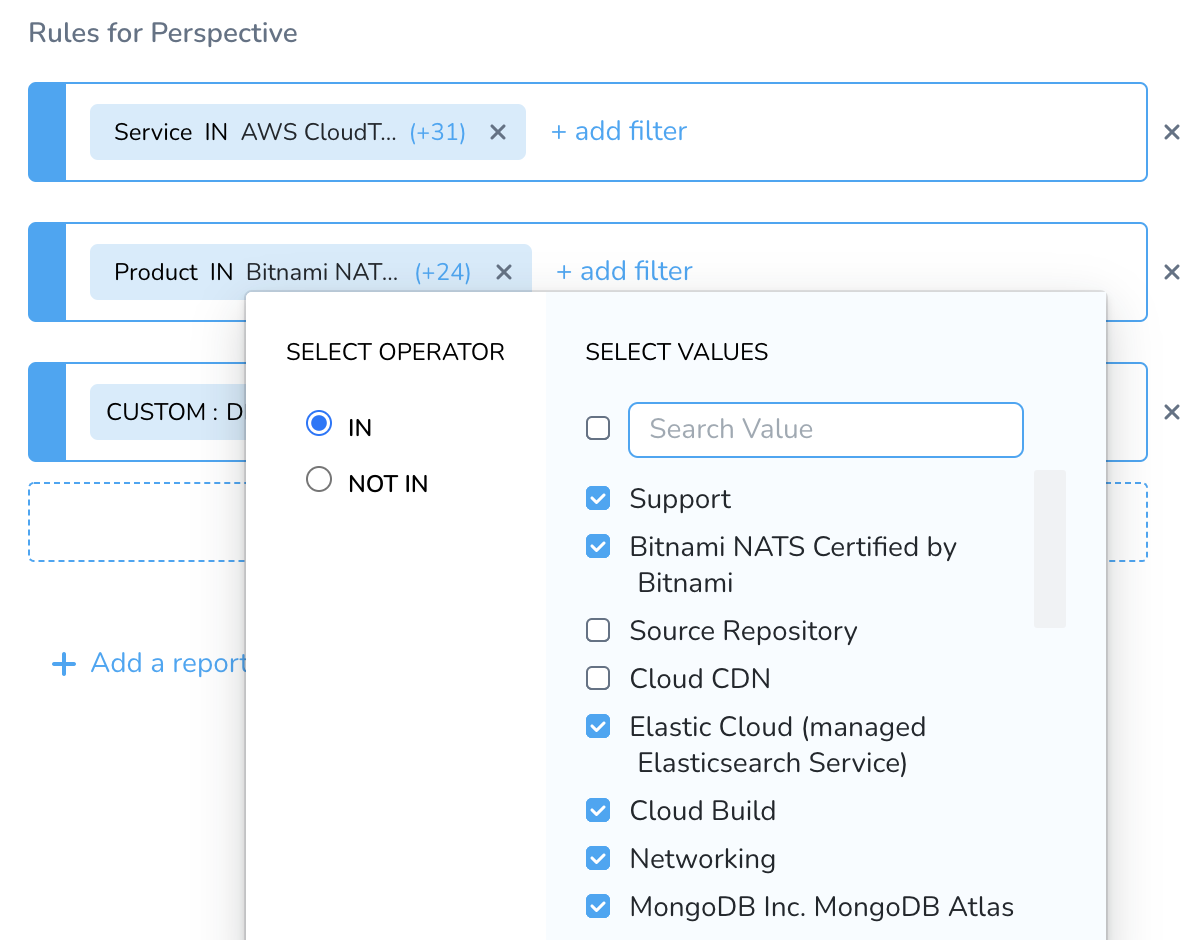Delete the third rule row with CUSTOM filter
This screenshot has width=1204, height=940.
point(1172,412)
